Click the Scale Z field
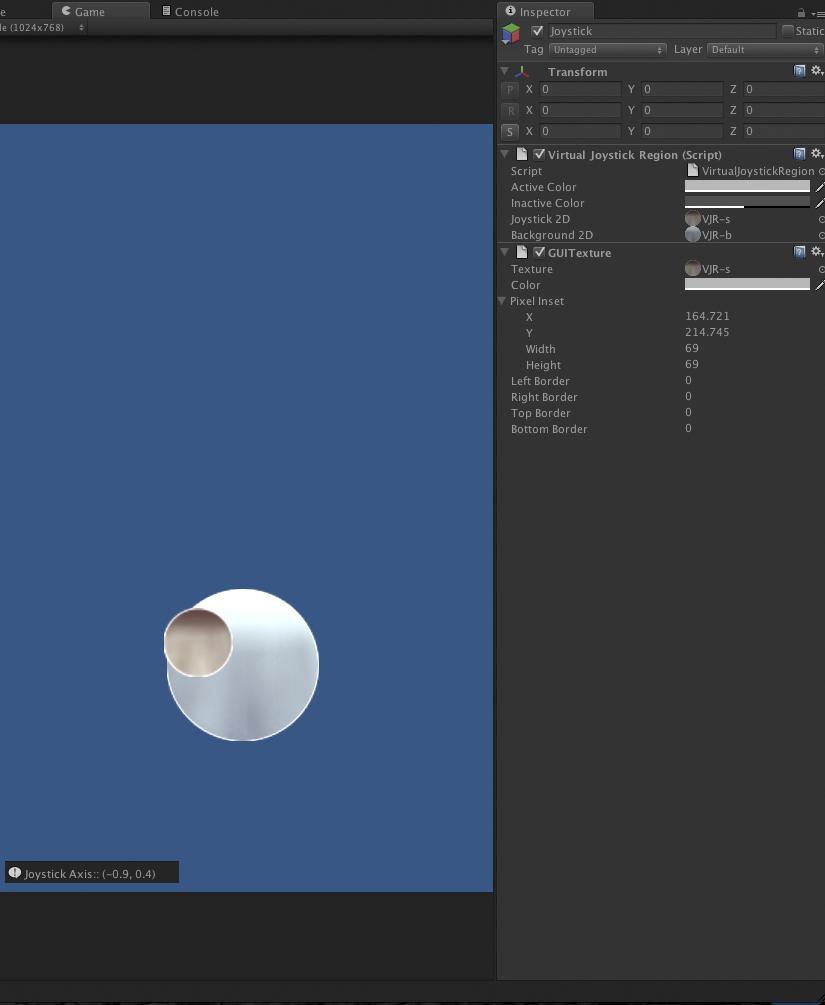Image resolution: width=825 pixels, height=1005 pixels. click(785, 131)
